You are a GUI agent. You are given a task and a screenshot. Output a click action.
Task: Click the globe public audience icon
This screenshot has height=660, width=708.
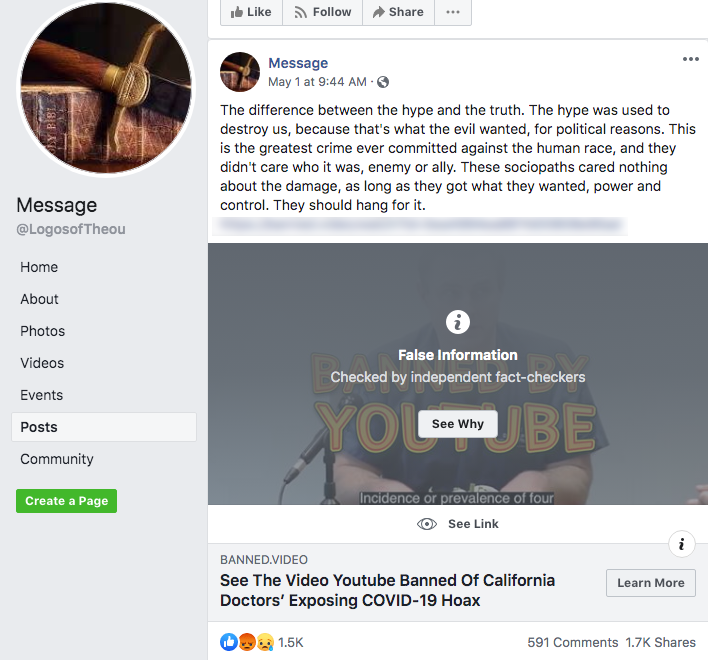383,82
